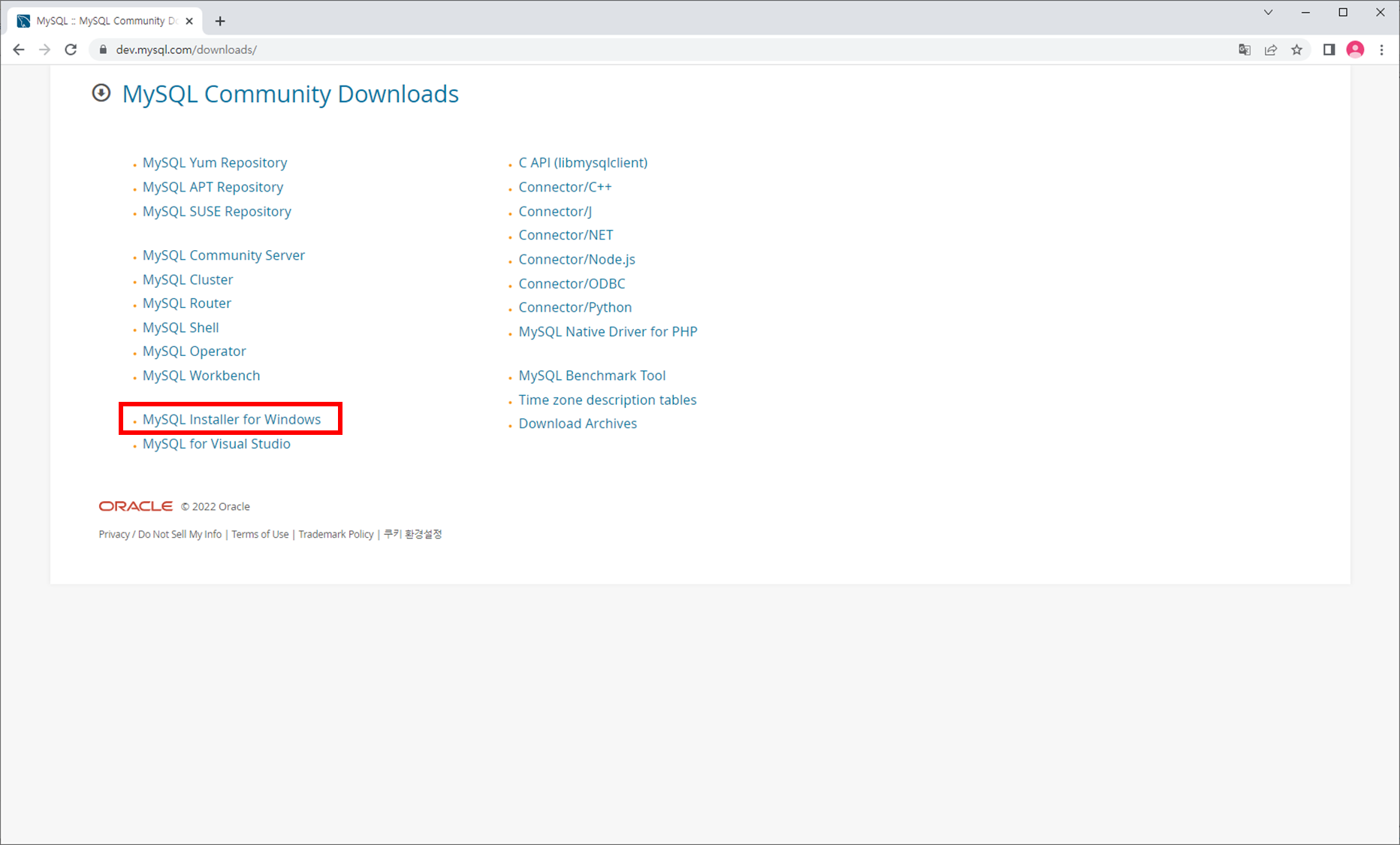
Task: Open the side panel icon
Action: (x=1329, y=50)
